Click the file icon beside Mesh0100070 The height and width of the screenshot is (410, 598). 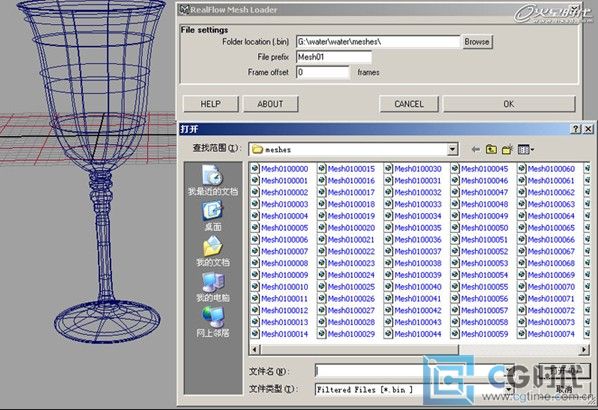(522, 286)
